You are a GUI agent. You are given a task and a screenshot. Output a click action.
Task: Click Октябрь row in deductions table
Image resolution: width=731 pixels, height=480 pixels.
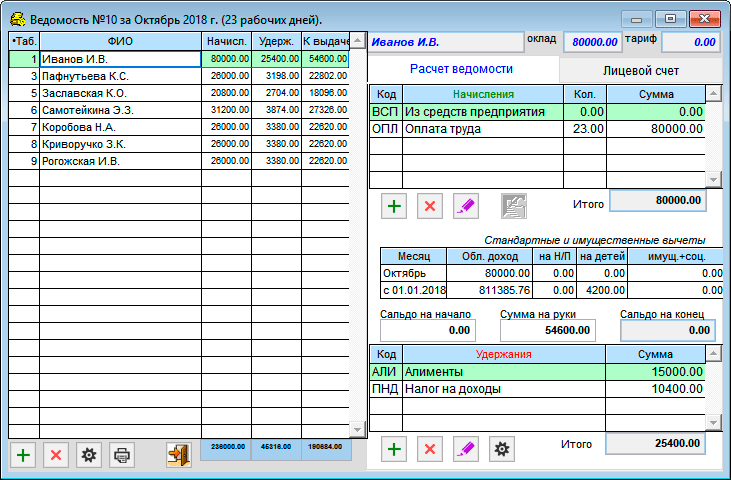click(x=552, y=273)
